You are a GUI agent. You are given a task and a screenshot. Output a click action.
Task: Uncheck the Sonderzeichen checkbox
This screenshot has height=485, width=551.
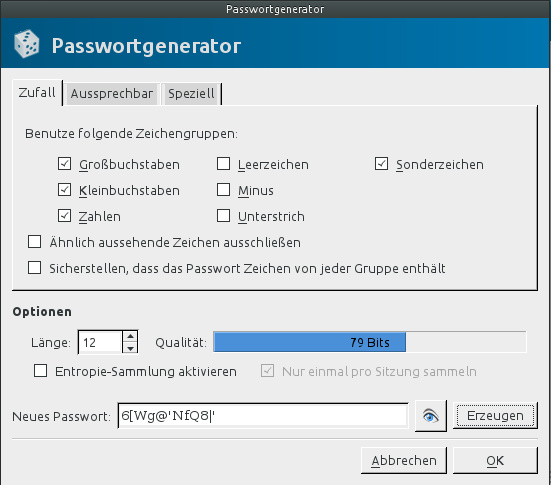381,164
